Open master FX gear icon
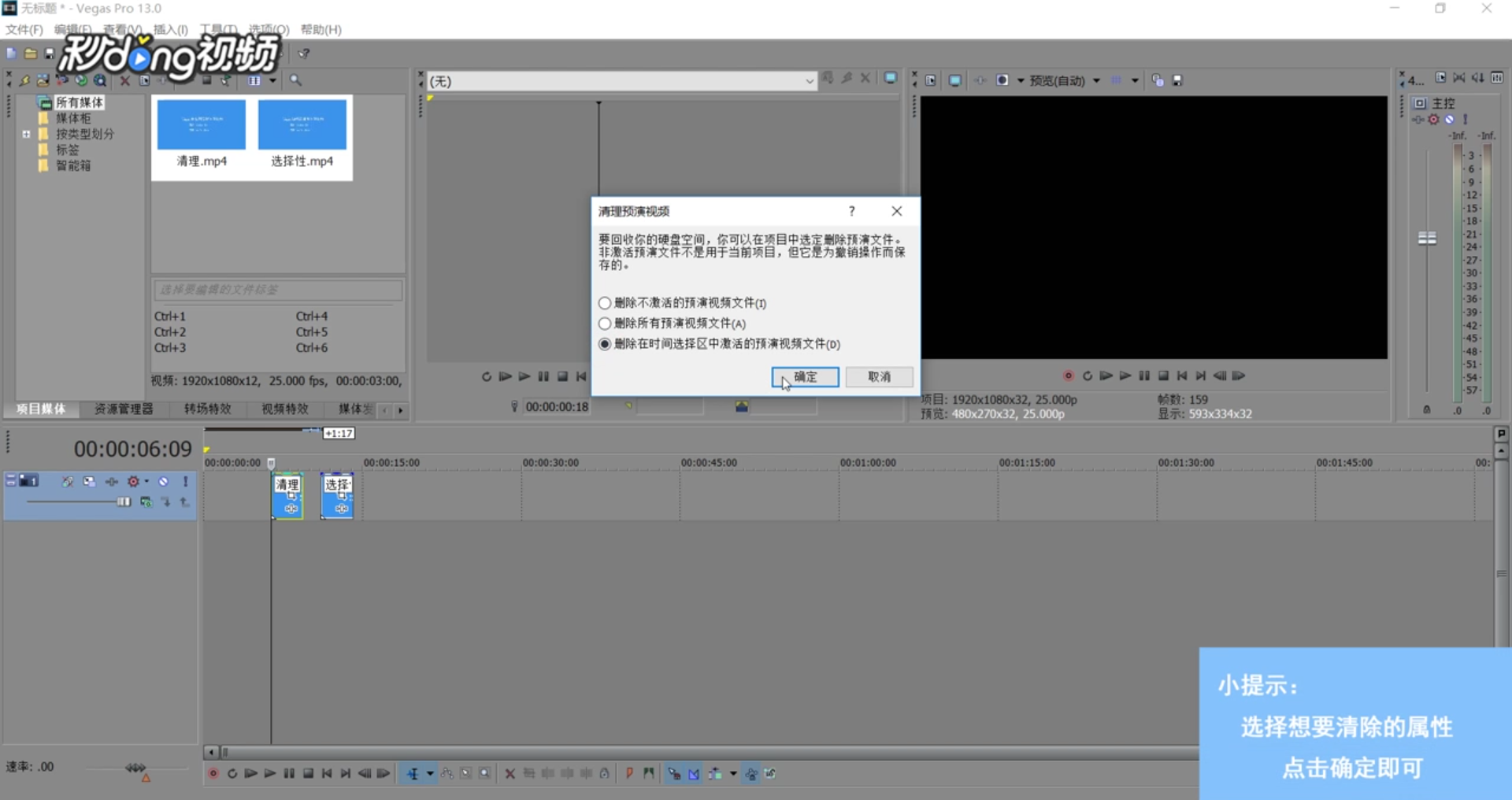Image resolution: width=1512 pixels, height=800 pixels. pos(1433,120)
